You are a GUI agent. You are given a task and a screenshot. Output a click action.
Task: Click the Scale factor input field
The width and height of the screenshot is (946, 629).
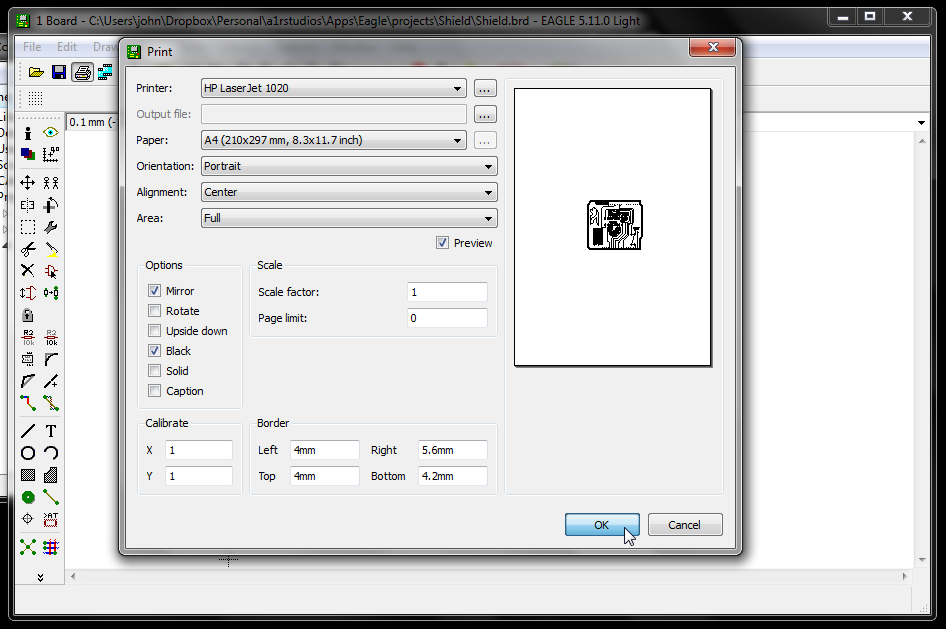[447, 292]
